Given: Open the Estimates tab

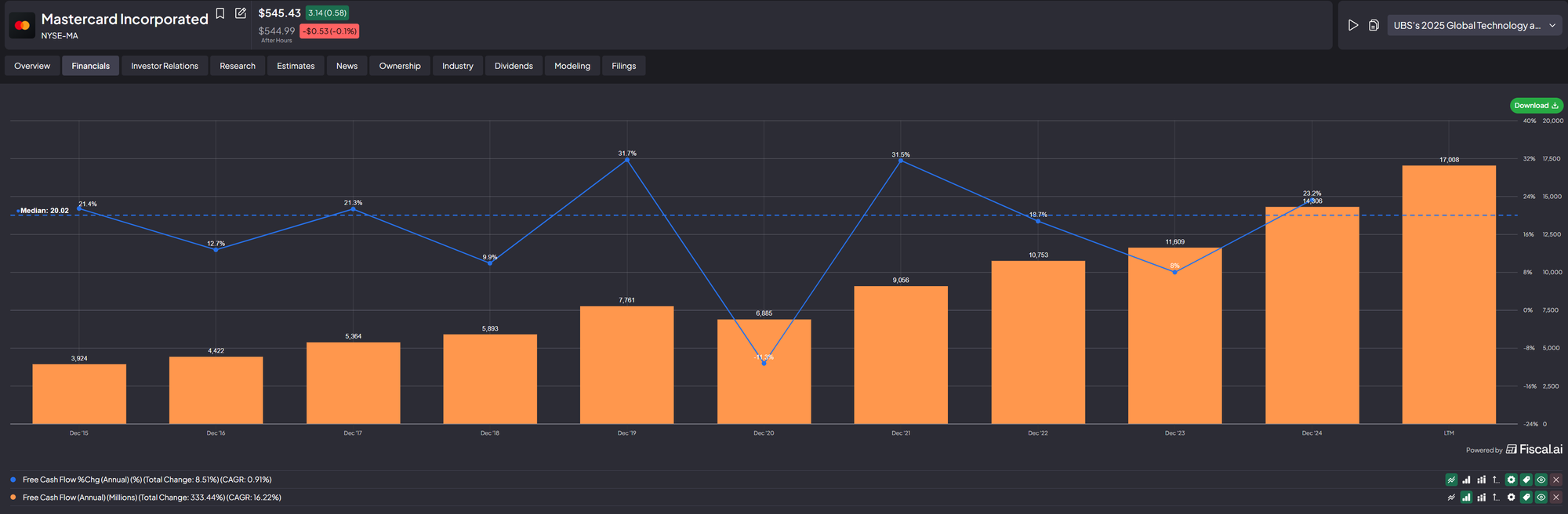Looking at the screenshot, I should (x=296, y=66).
